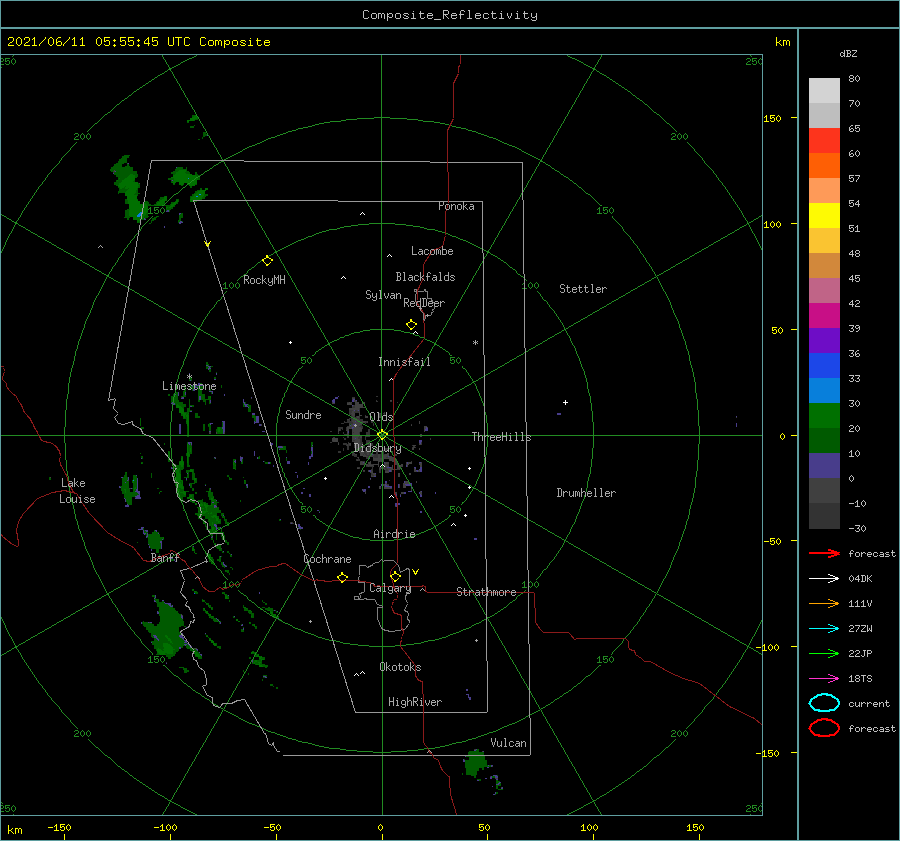Click the Blackfalds label

[x=425, y=277]
